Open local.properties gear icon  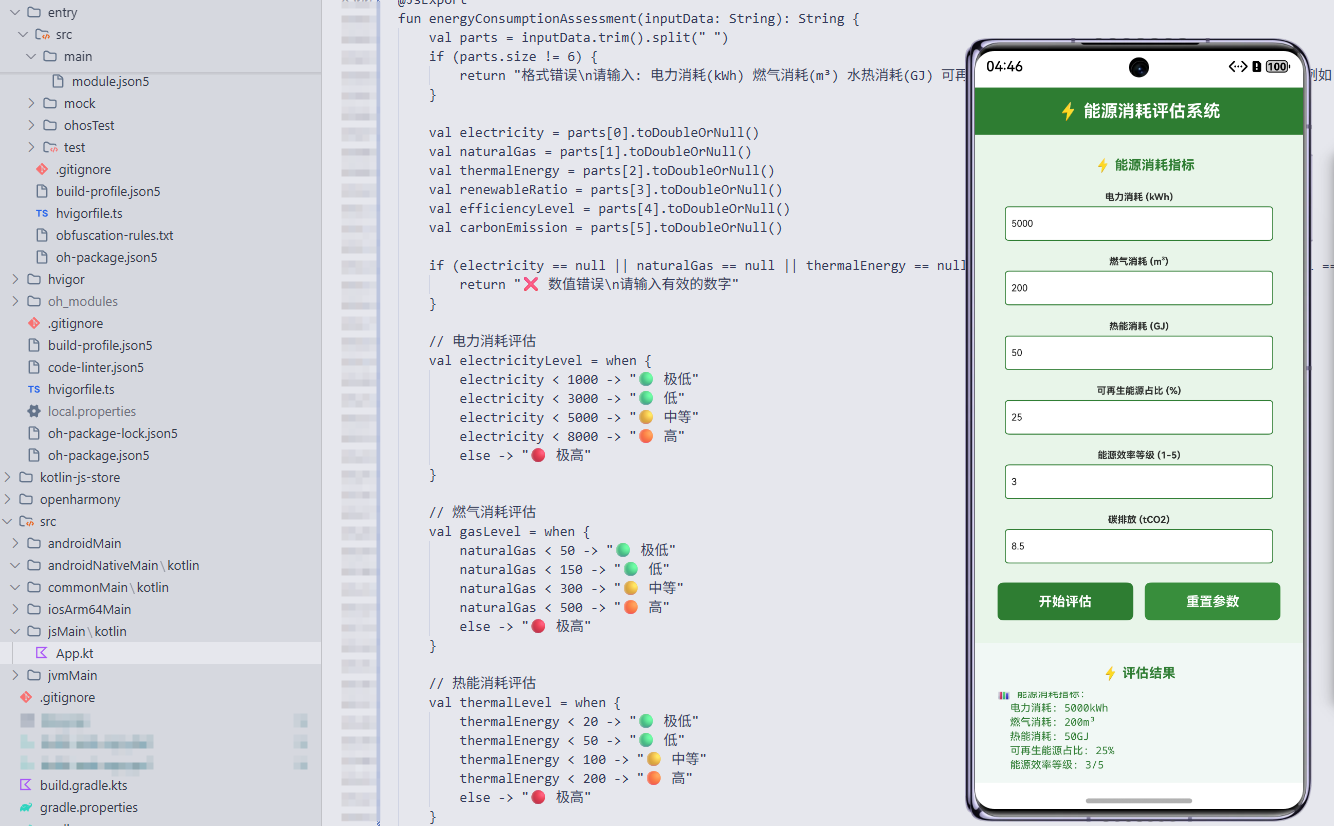pyautogui.click(x=33, y=411)
